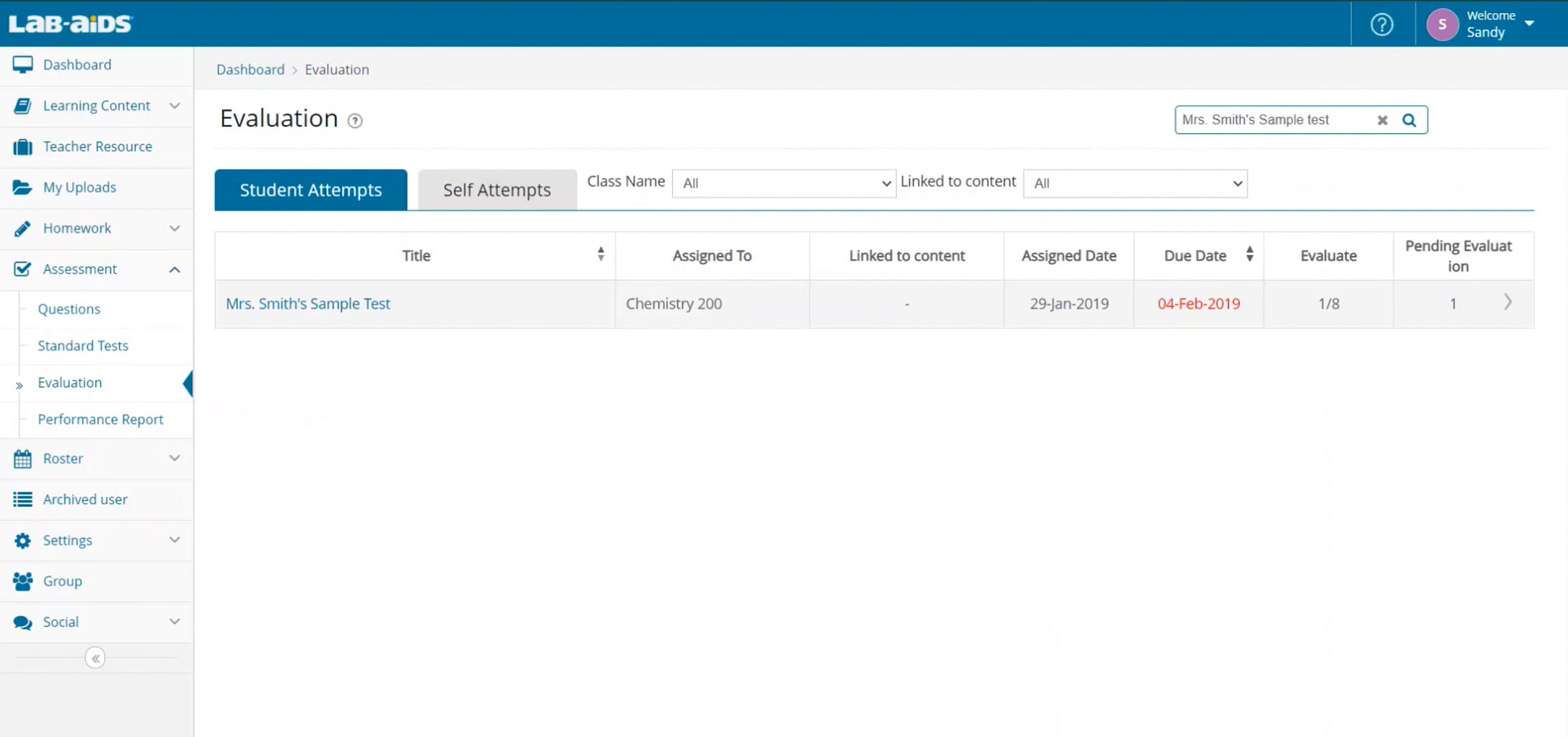The height and width of the screenshot is (737, 1568).
Task: Go to Standard Tests under Assessment
Action: [83, 346]
